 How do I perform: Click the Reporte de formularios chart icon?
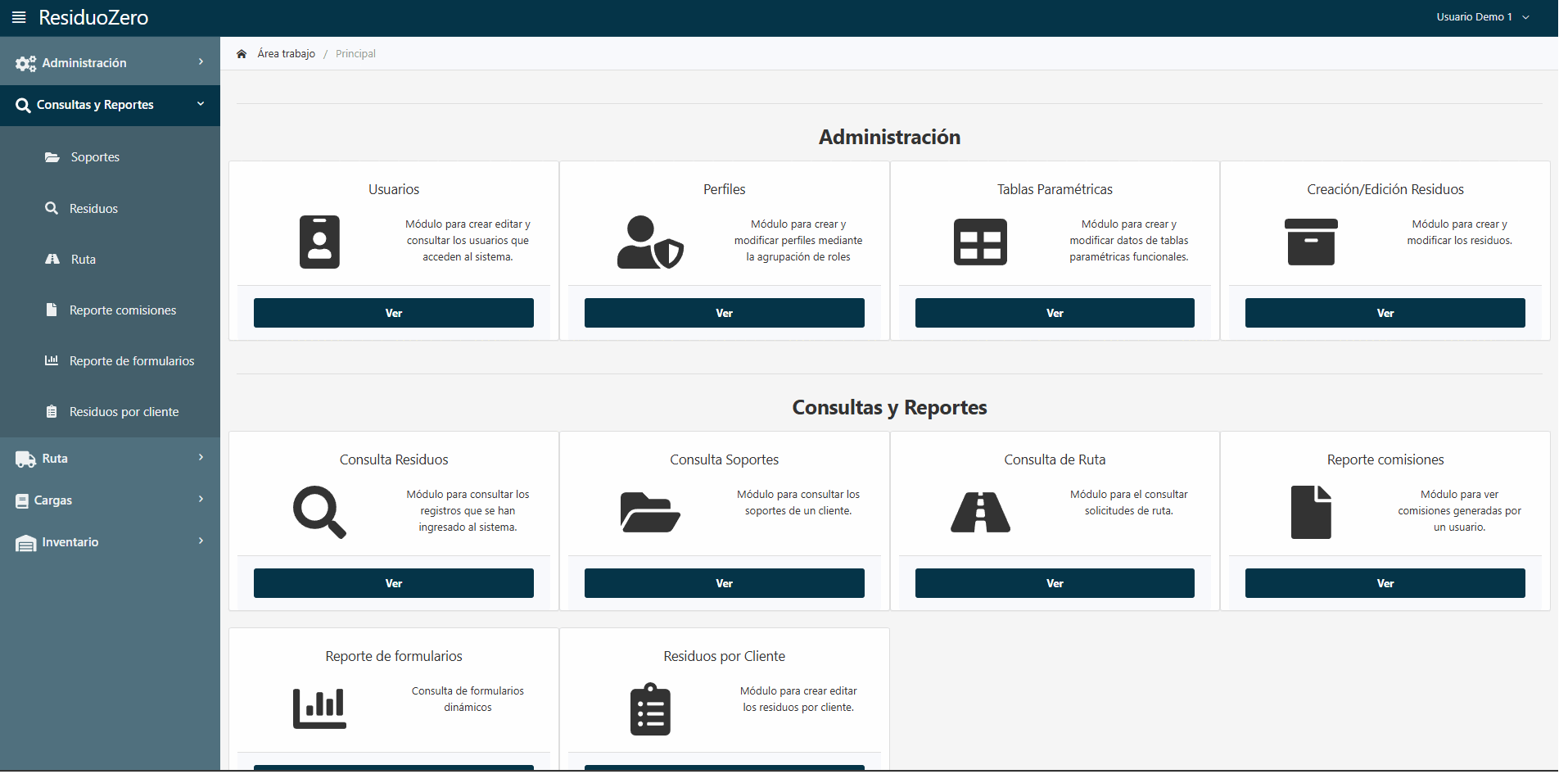click(x=319, y=708)
